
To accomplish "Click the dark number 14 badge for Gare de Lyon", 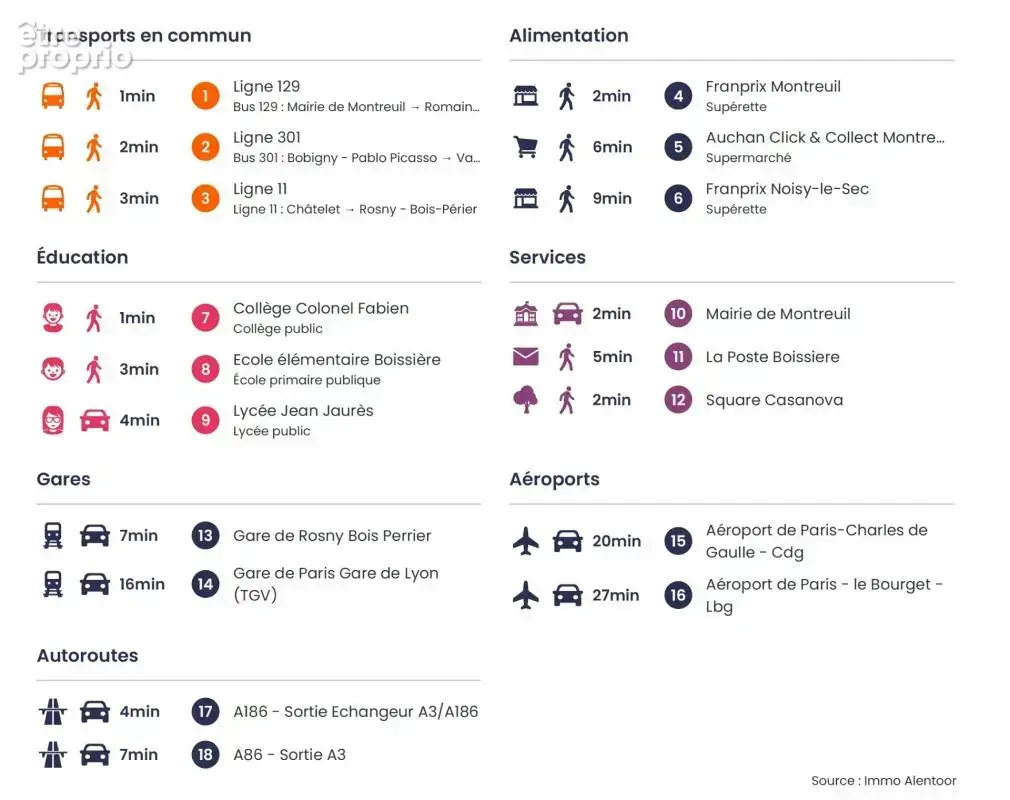I will (x=205, y=584).
